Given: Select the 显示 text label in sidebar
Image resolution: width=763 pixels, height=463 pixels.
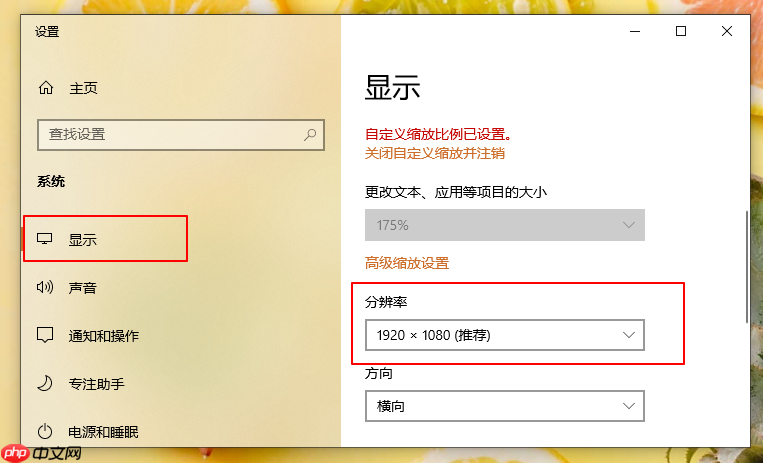Looking at the screenshot, I should [x=82, y=240].
